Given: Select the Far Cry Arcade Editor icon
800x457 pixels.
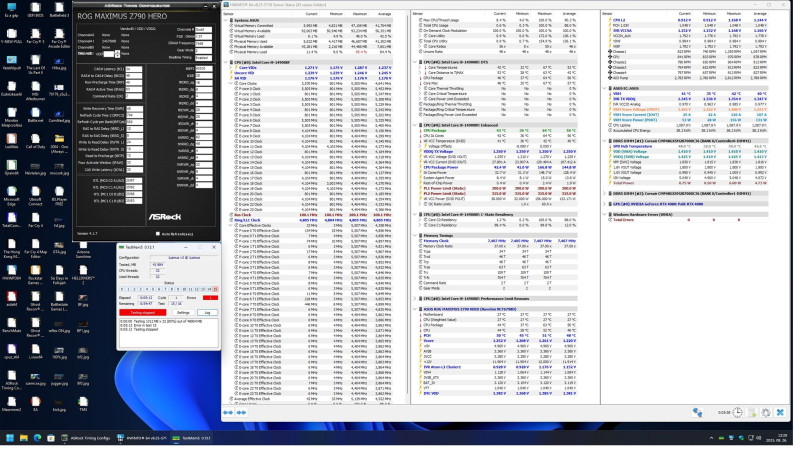Looking at the screenshot, I should [x=59, y=37].
